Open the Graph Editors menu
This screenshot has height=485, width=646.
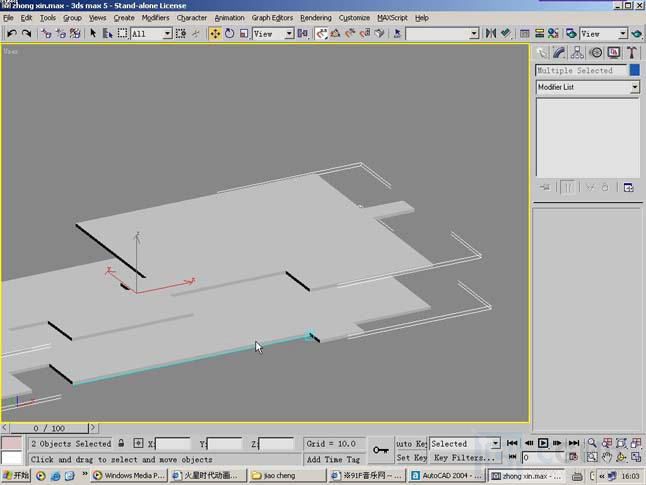tap(272, 18)
